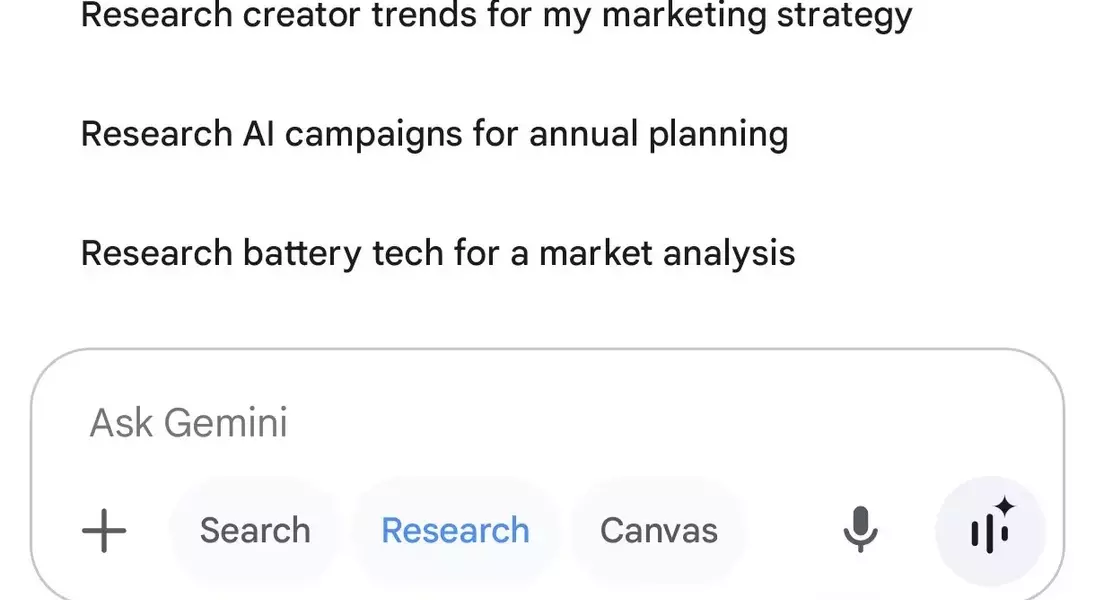Toggle the Search chip

point(255,530)
